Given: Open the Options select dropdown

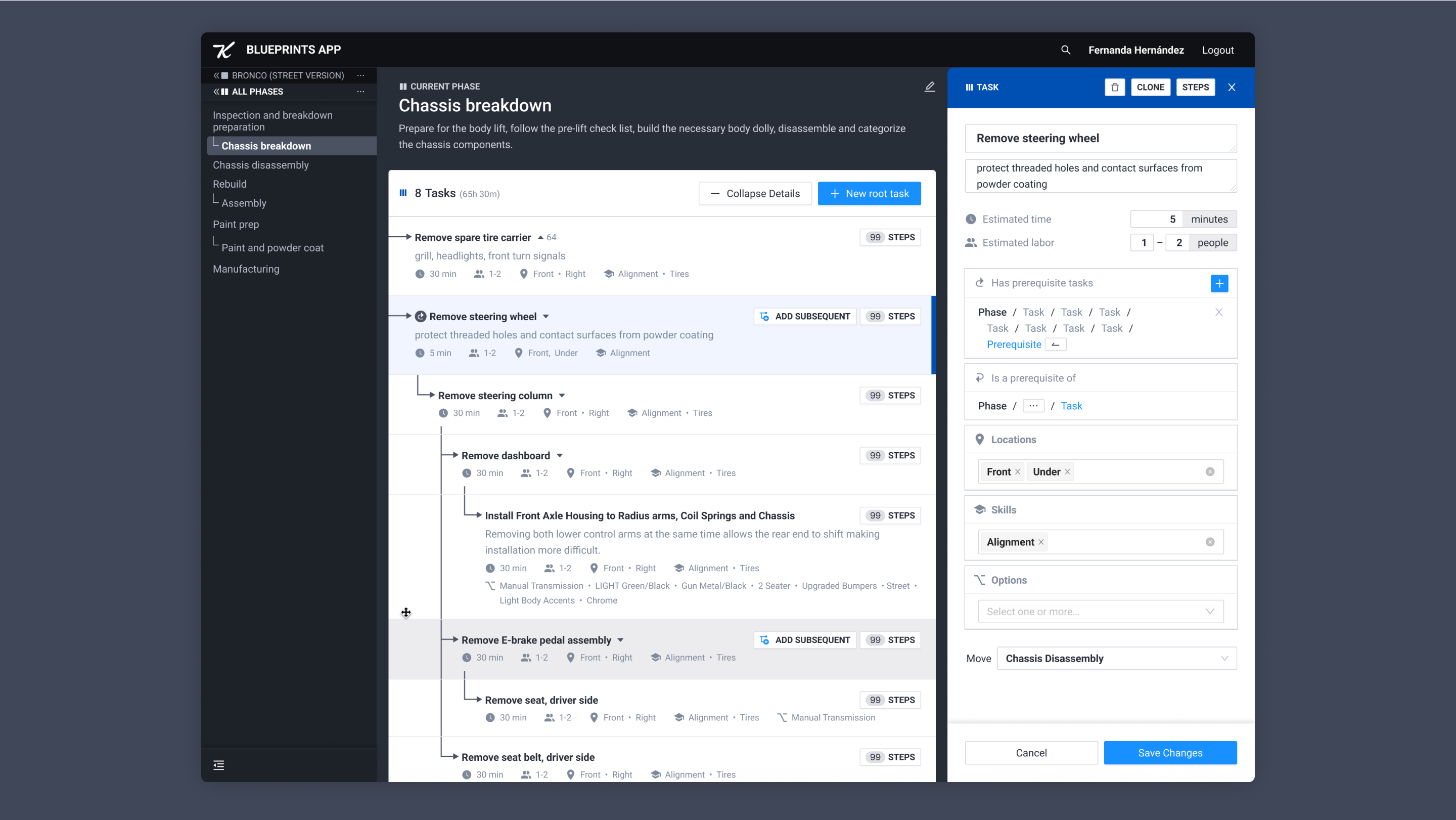Looking at the screenshot, I should coord(1100,611).
